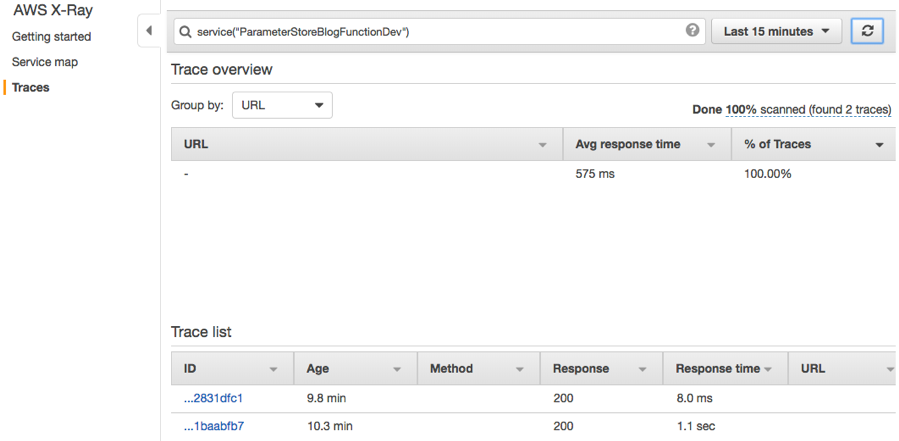Click the 8.0 ms response time cell
Image resolution: width=899 pixels, height=441 pixels.
tap(694, 398)
